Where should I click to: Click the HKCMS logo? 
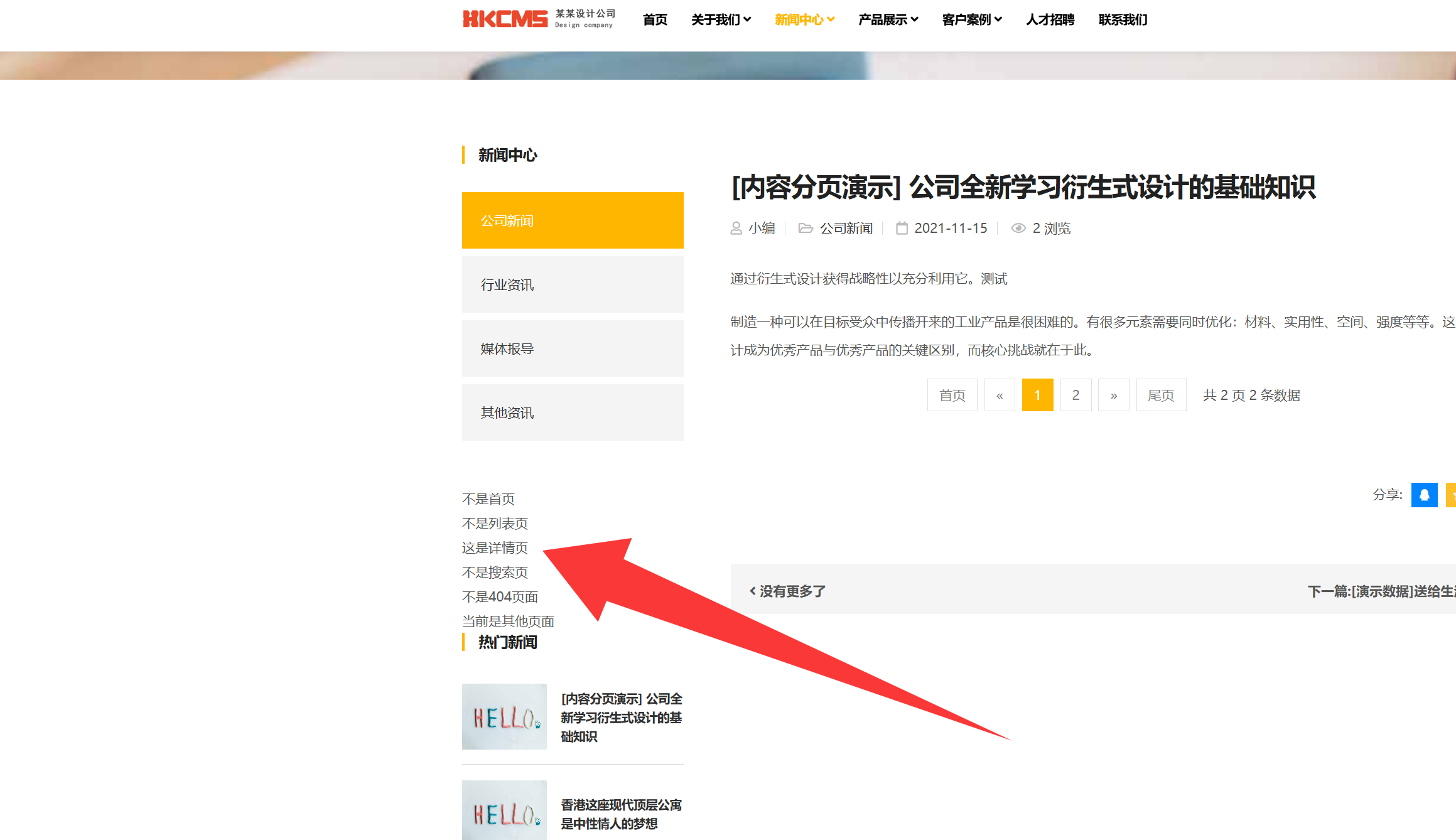(505, 19)
